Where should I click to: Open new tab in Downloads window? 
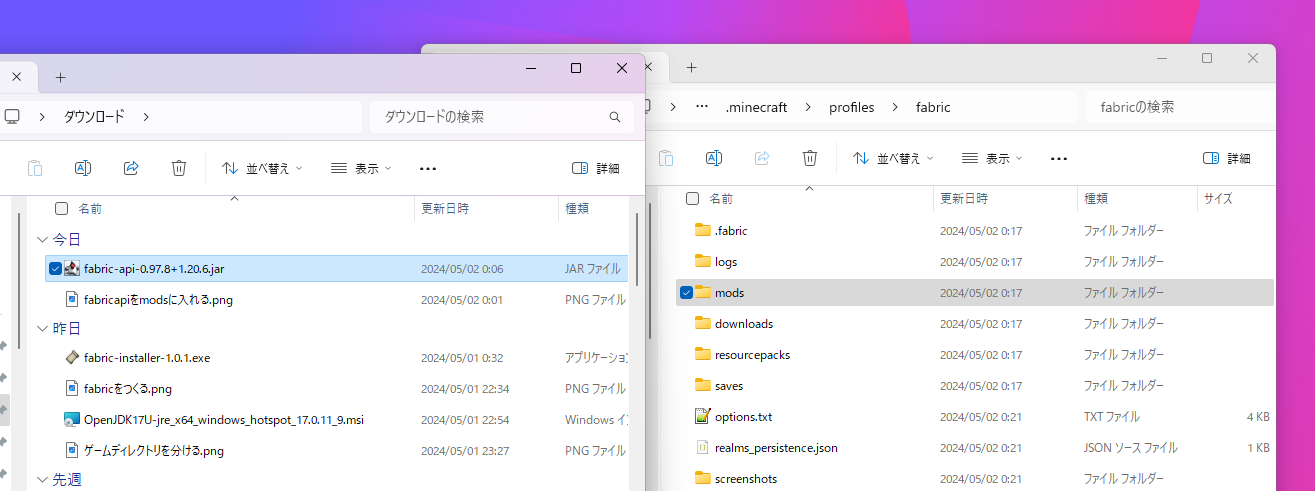(60, 77)
